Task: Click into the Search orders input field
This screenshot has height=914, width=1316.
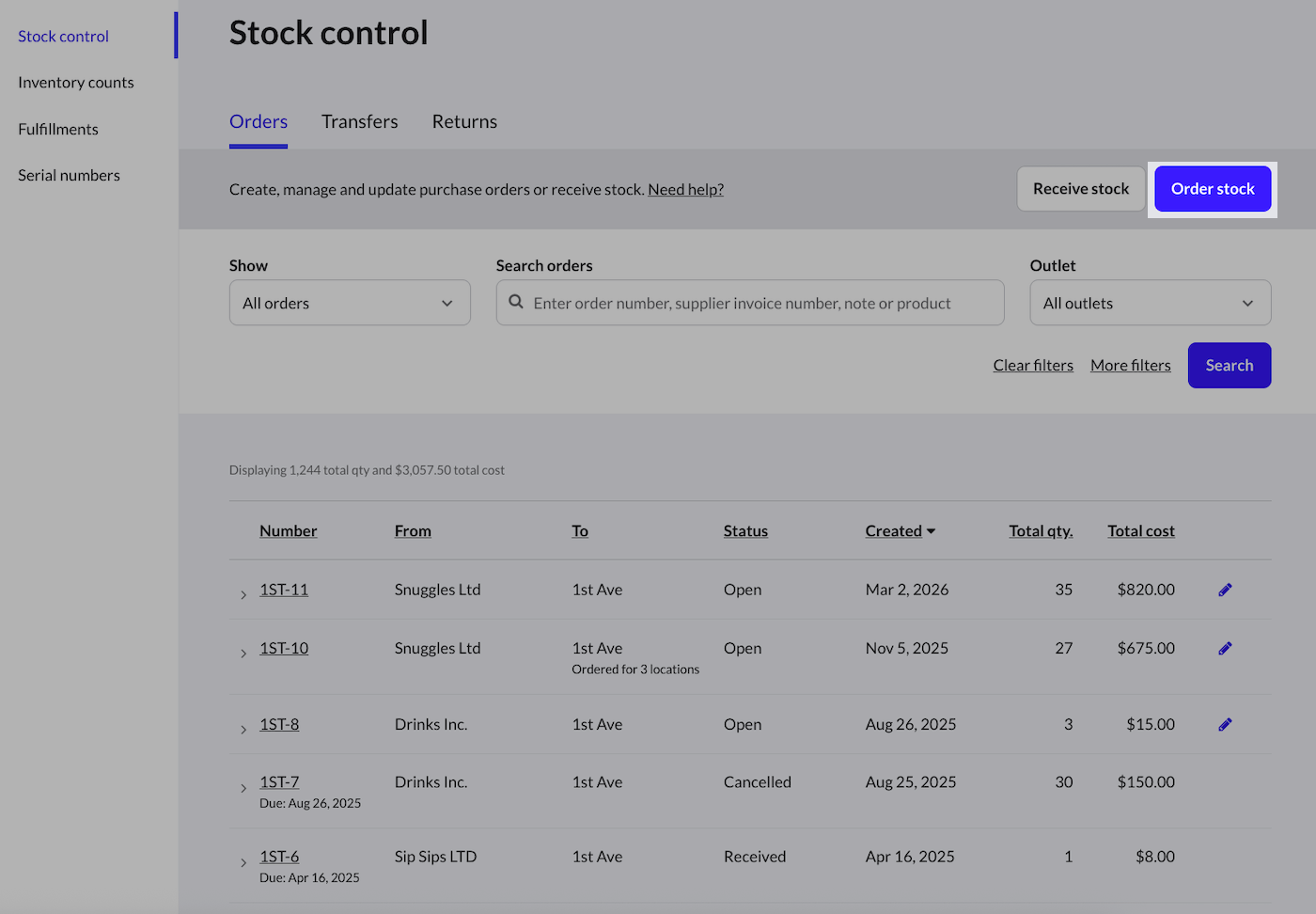Action: (761, 303)
